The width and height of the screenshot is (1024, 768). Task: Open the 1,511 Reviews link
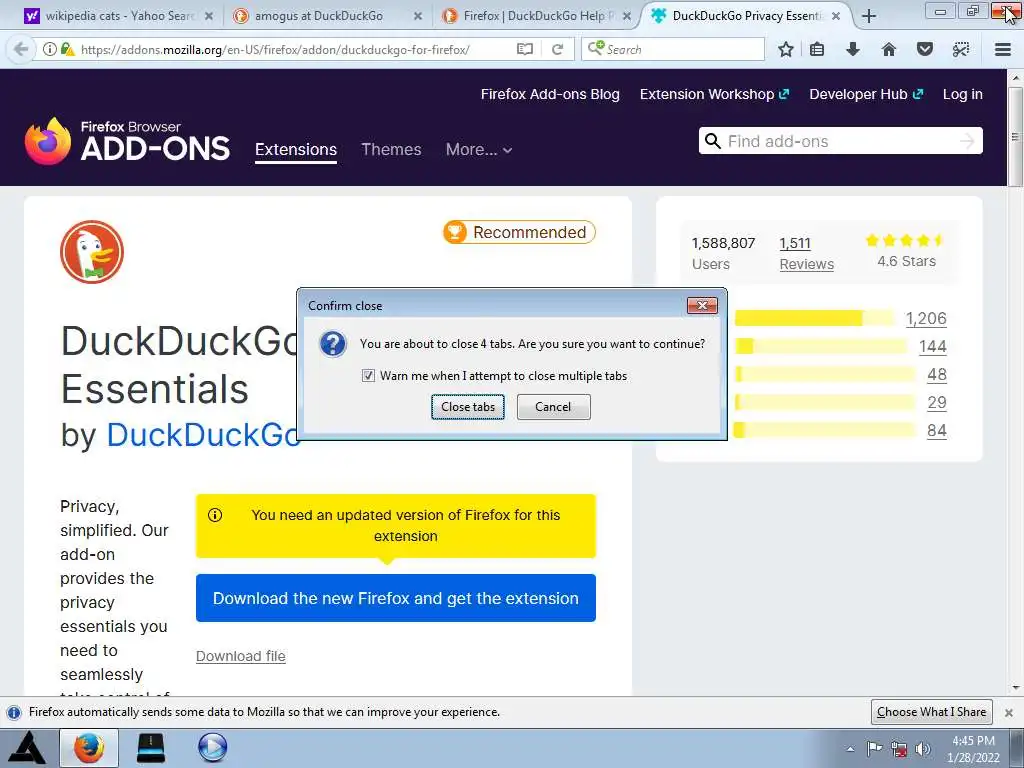tap(807, 253)
